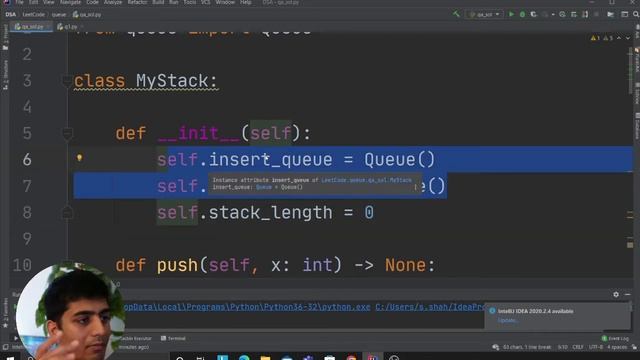Start debugging with the green bug icon
Screen dimensions: 640x360
coord(522,14)
